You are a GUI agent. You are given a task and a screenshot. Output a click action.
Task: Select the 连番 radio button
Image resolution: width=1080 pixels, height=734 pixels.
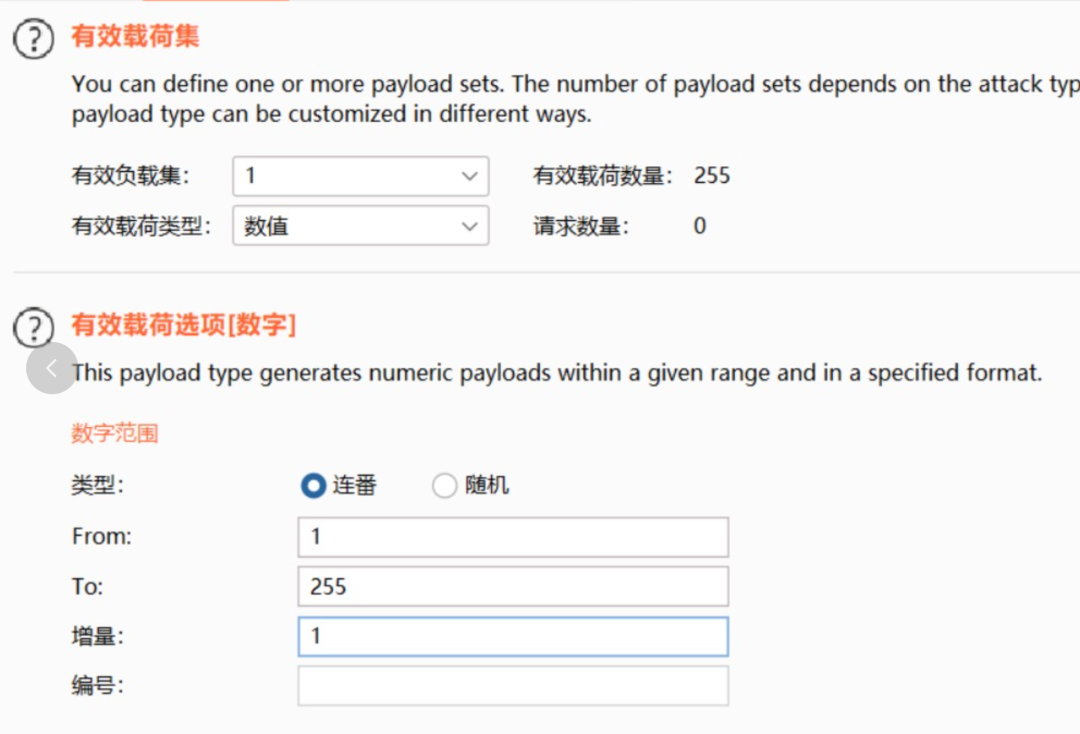(x=313, y=485)
